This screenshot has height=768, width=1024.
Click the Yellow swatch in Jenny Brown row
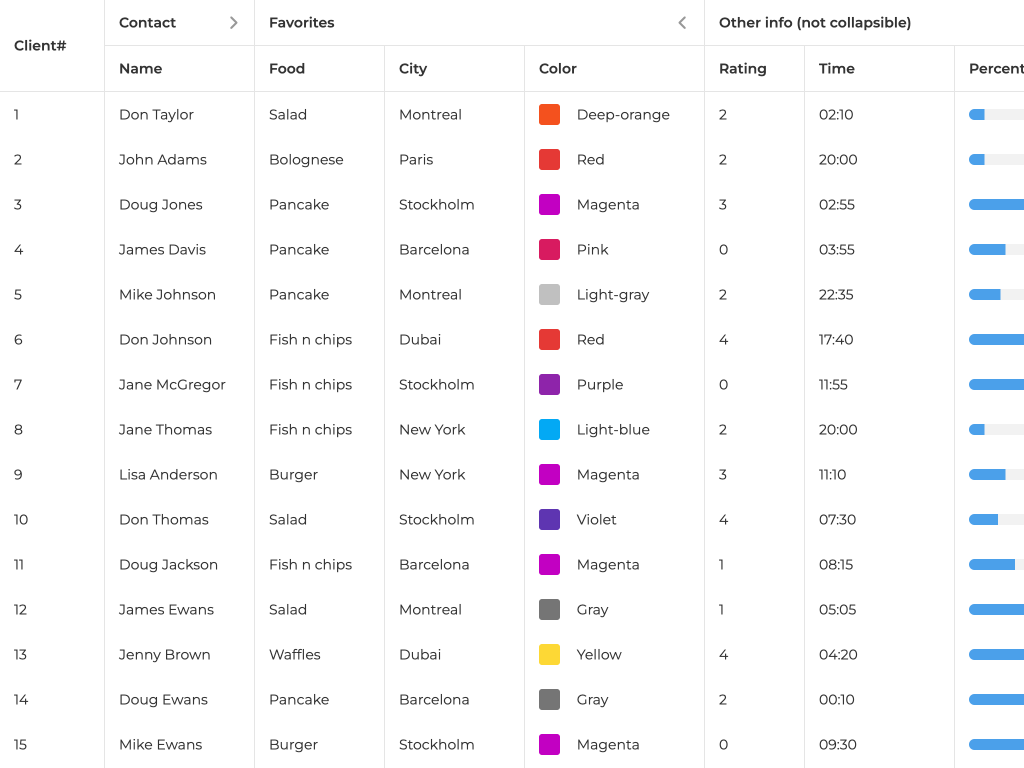549,655
